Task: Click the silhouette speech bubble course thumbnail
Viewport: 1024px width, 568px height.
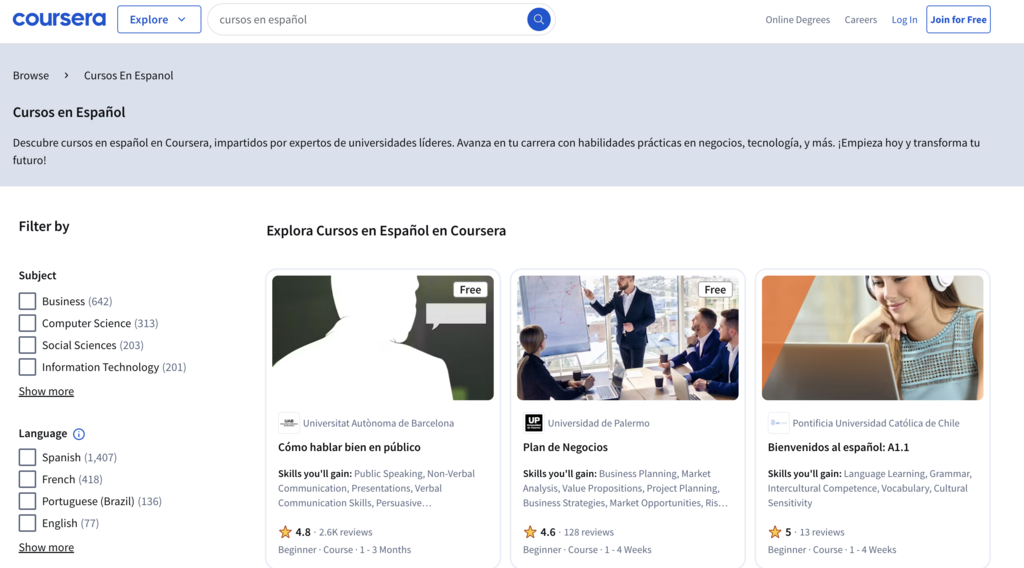Action: pos(383,338)
